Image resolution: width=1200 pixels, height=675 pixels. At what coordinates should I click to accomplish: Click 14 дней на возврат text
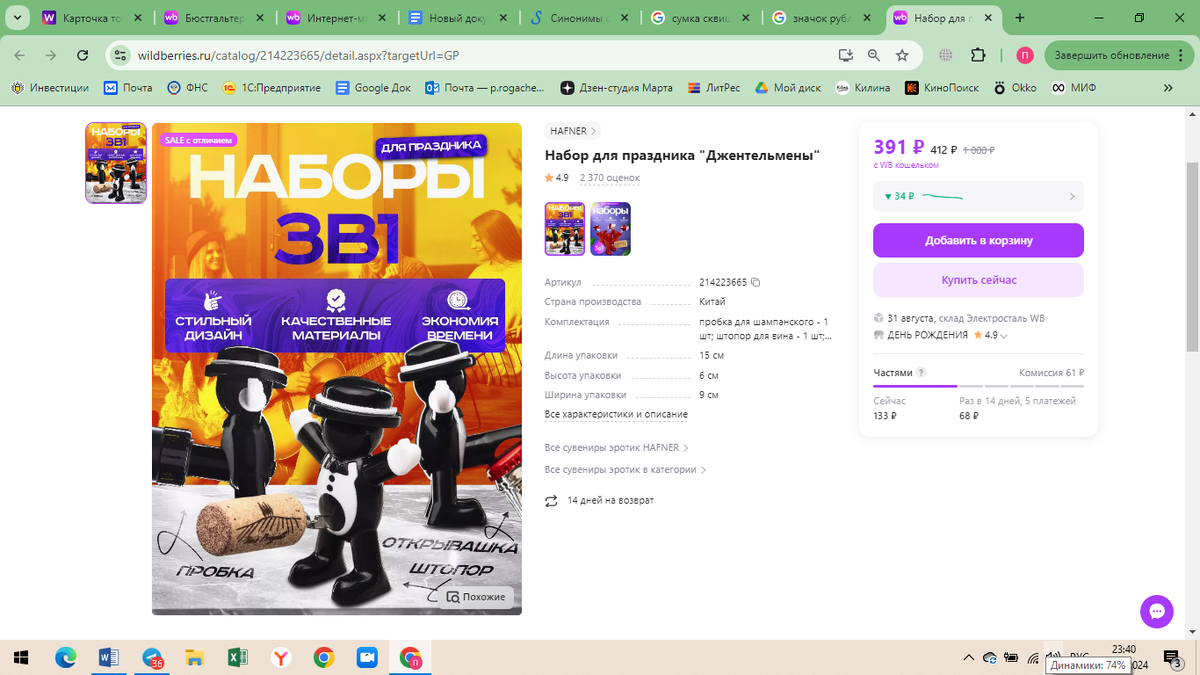point(610,500)
